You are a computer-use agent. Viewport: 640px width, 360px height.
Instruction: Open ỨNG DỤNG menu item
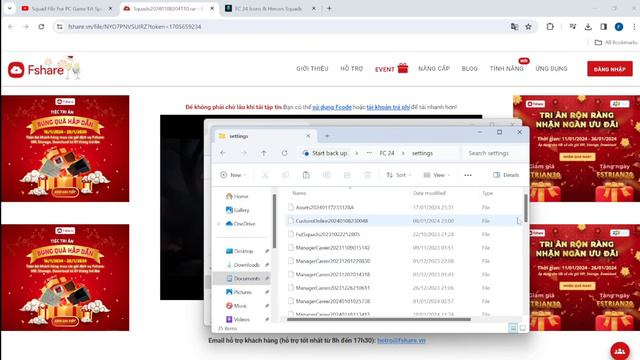[551, 69]
